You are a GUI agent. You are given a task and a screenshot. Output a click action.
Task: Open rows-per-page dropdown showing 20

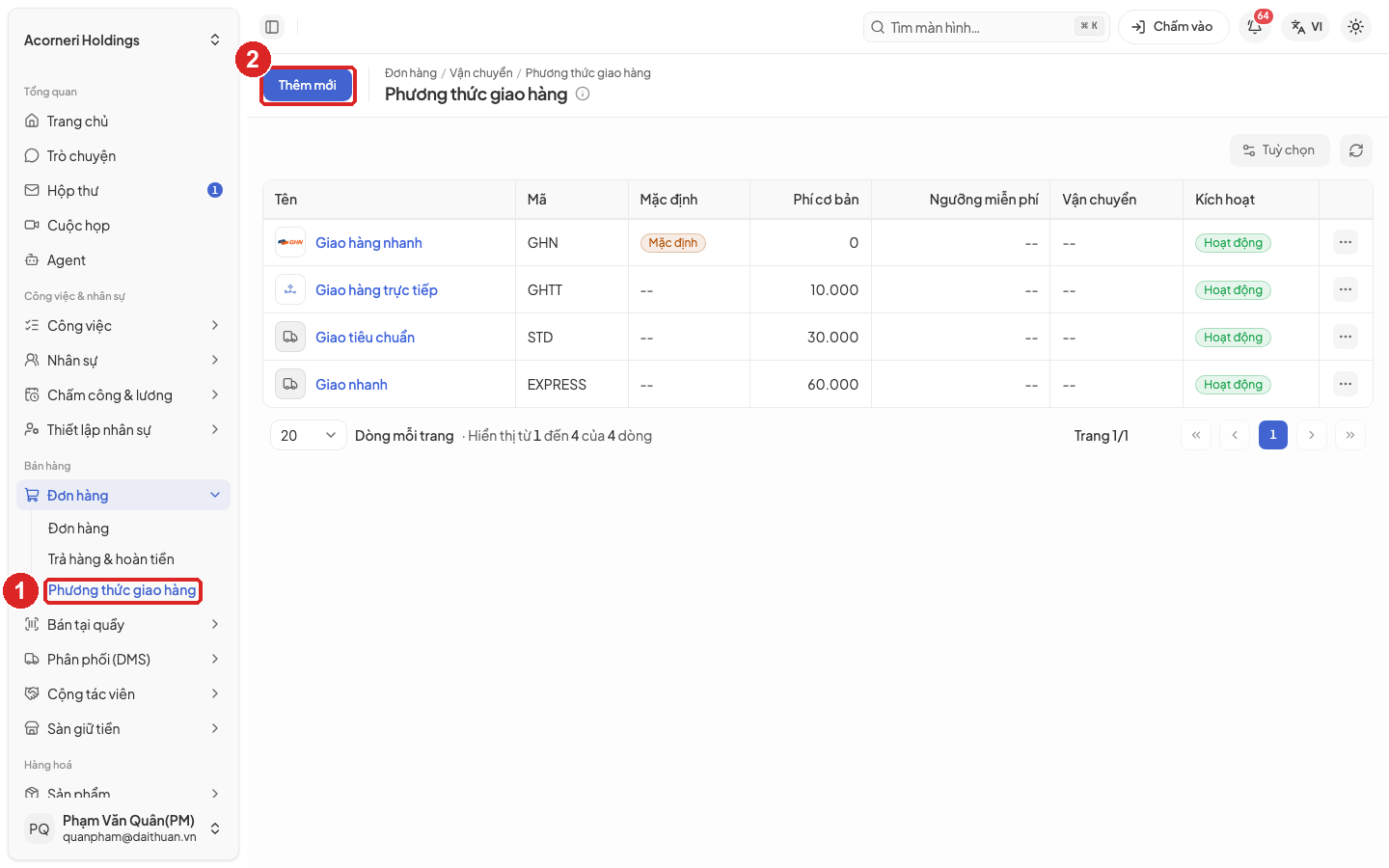[x=309, y=435]
